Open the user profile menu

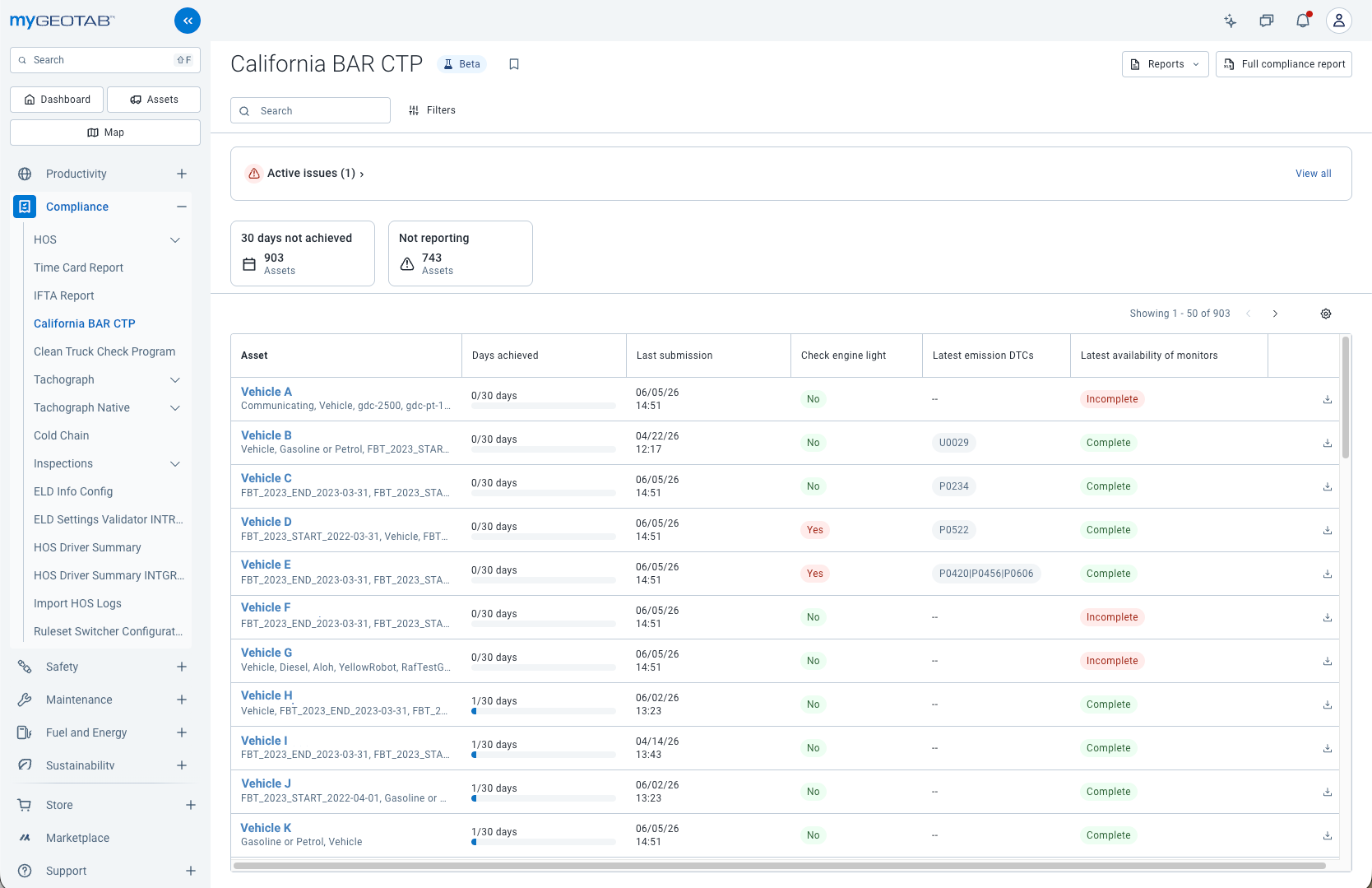point(1339,21)
